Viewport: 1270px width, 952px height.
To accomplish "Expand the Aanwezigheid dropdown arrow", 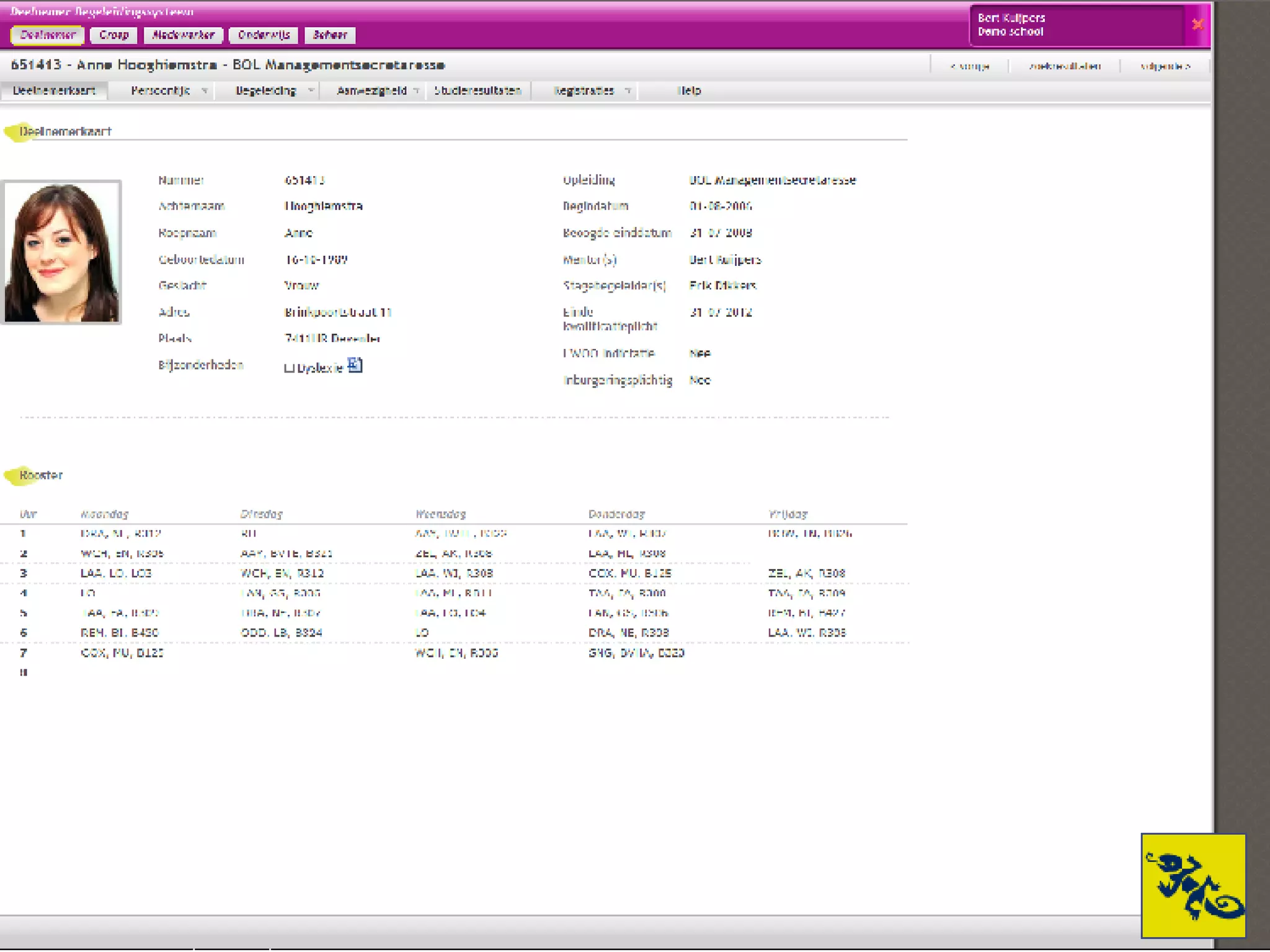I will [417, 91].
